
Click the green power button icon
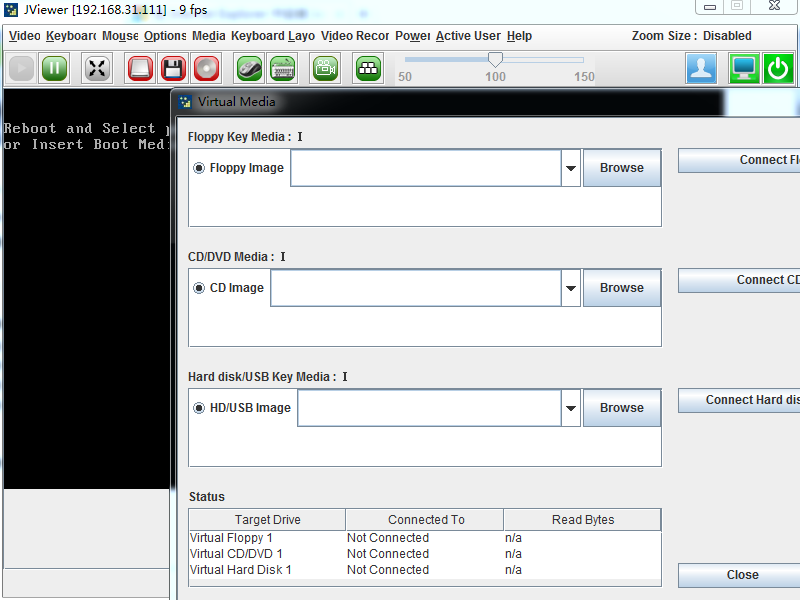tap(778, 68)
